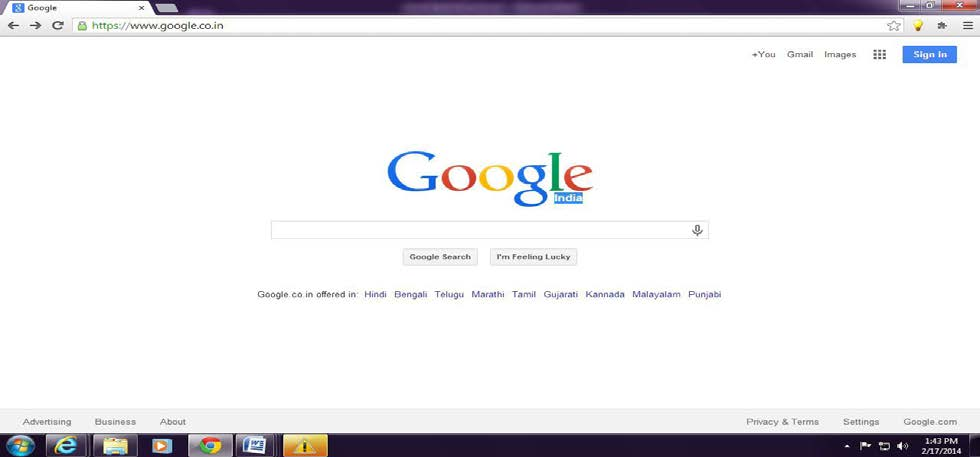The width and height of the screenshot is (980, 457).
Task: Bookmark this page with the star icon
Action: tap(894, 26)
